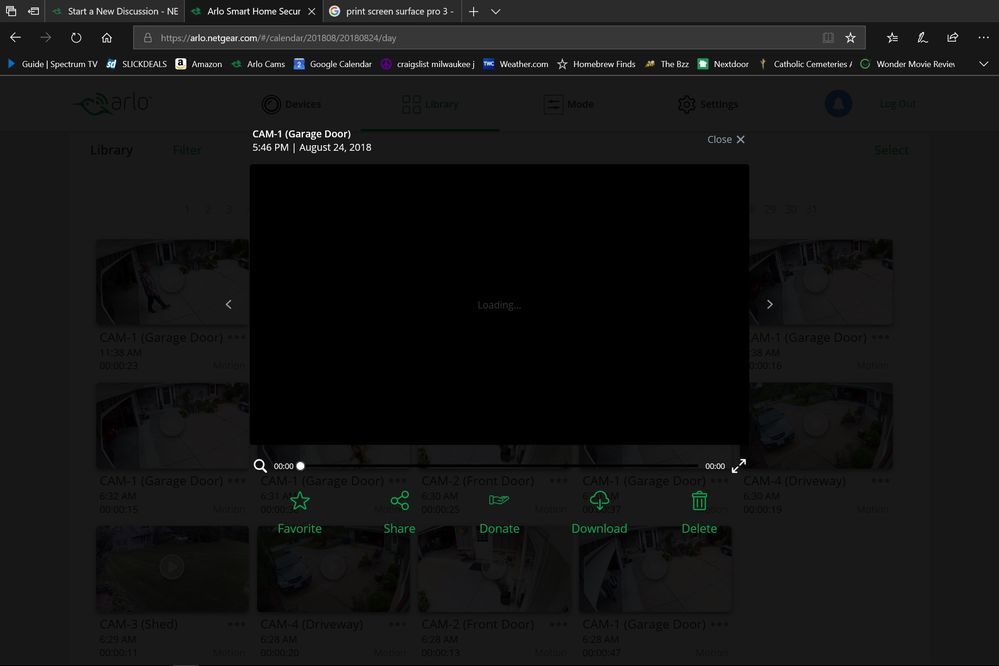
Task: Open the Nextdoor bookmark
Action: point(723,64)
